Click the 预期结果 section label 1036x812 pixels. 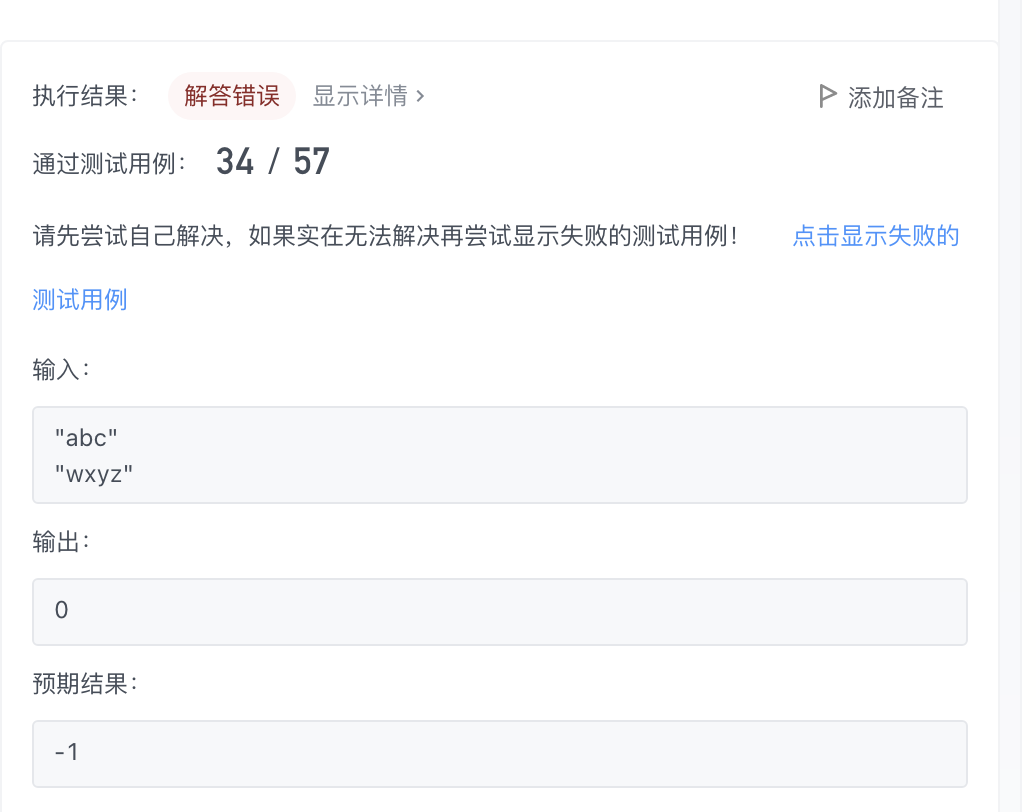tap(85, 684)
